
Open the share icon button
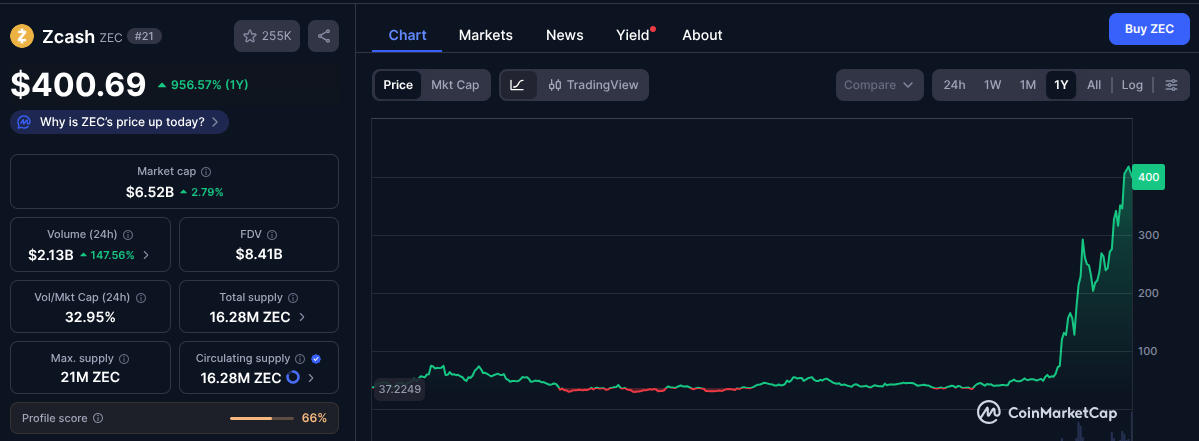click(323, 36)
